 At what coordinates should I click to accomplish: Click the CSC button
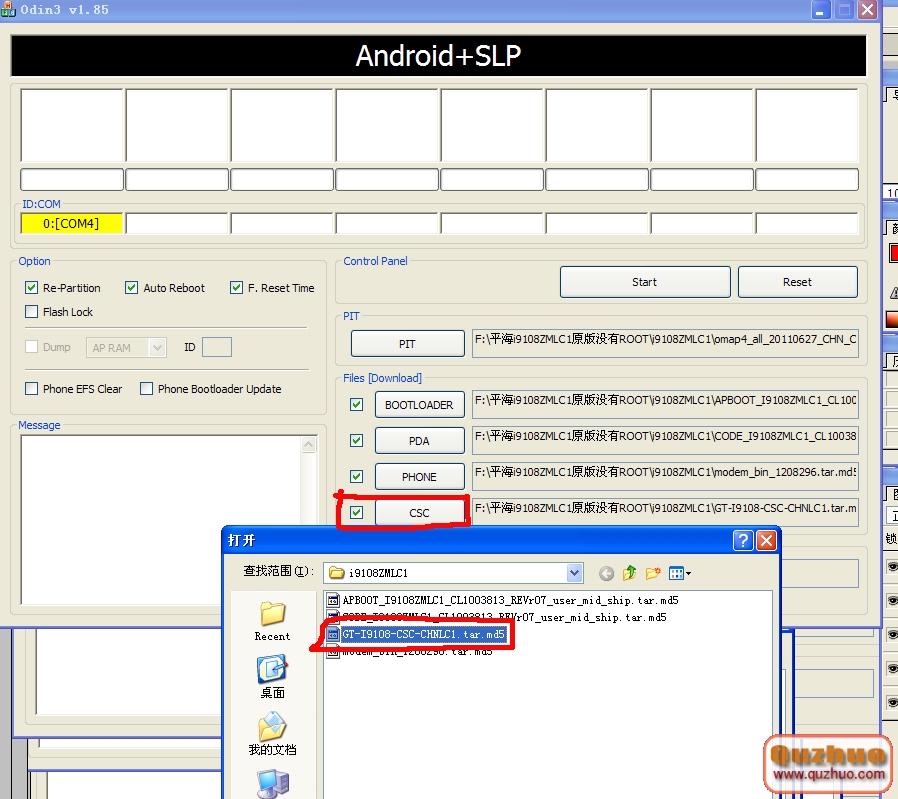[x=419, y=513]
